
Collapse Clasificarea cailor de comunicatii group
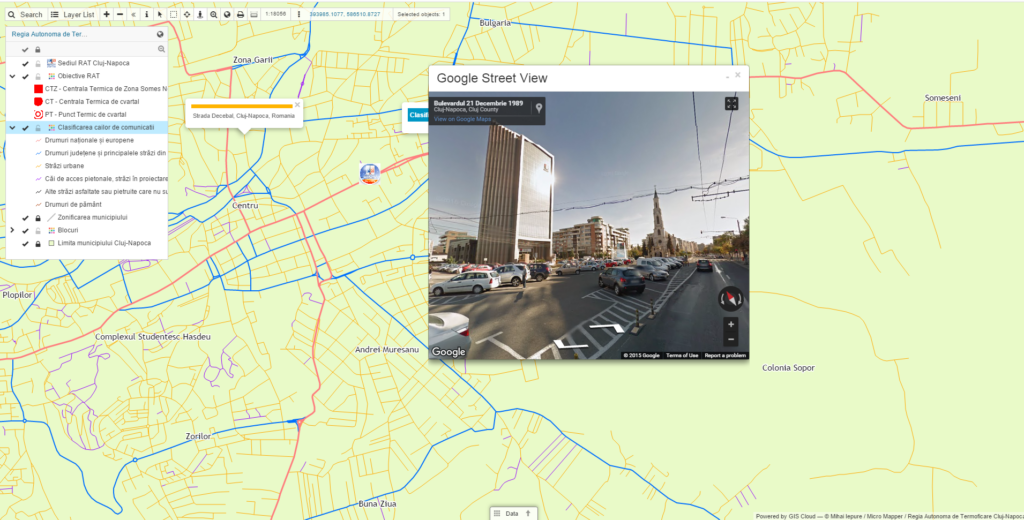[x=12, y=128]
